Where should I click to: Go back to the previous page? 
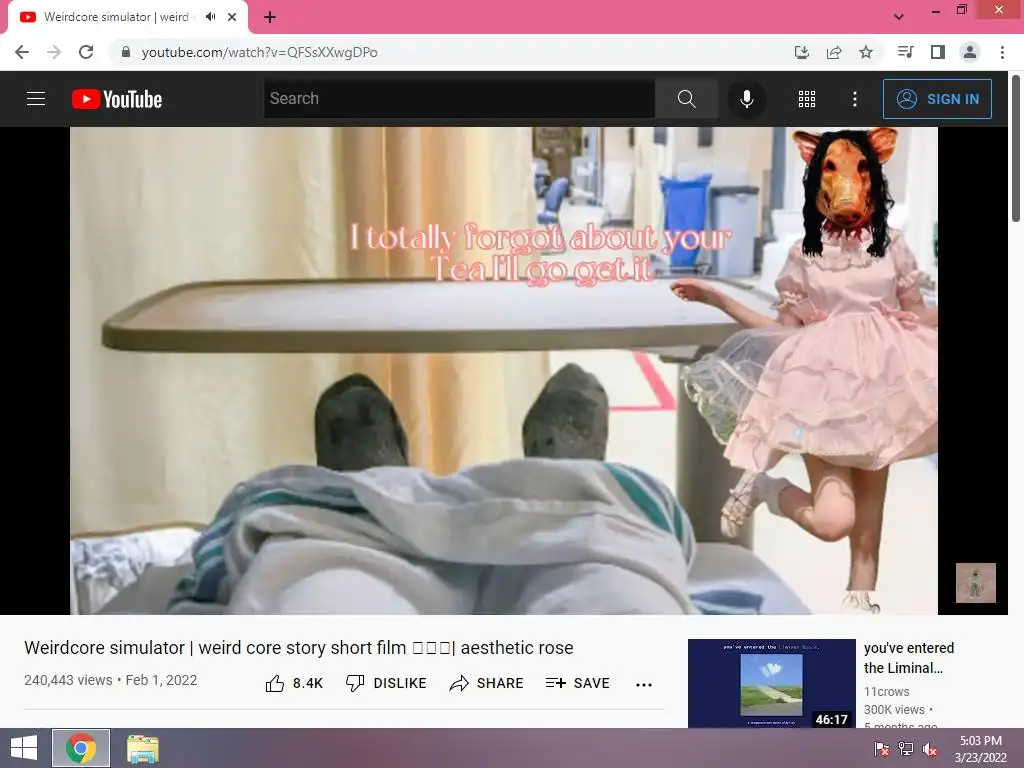(22, 52)
